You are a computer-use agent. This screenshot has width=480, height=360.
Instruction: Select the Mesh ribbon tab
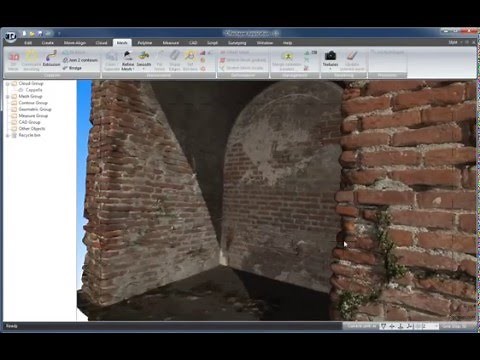pos(122,43)
